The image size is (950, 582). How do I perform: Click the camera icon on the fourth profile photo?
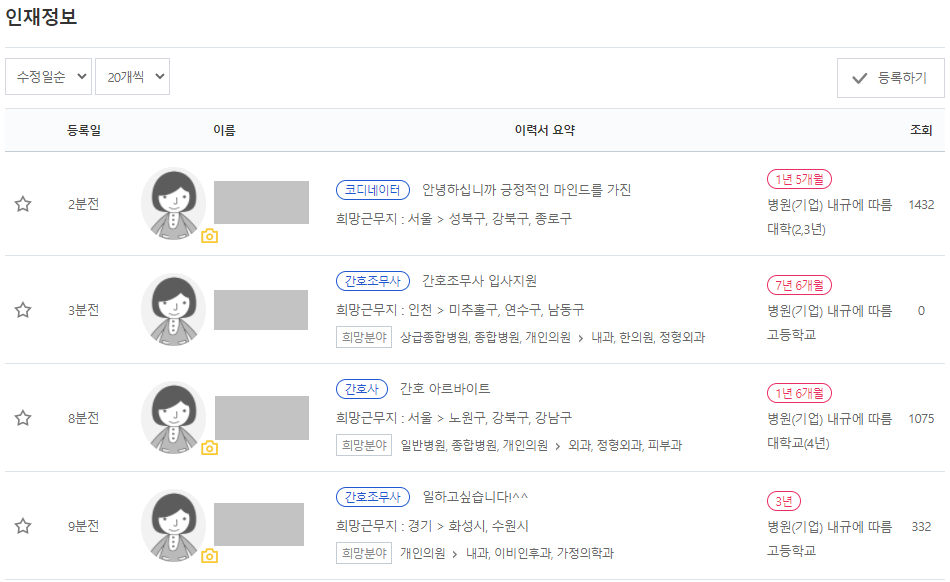coord(209,556)
